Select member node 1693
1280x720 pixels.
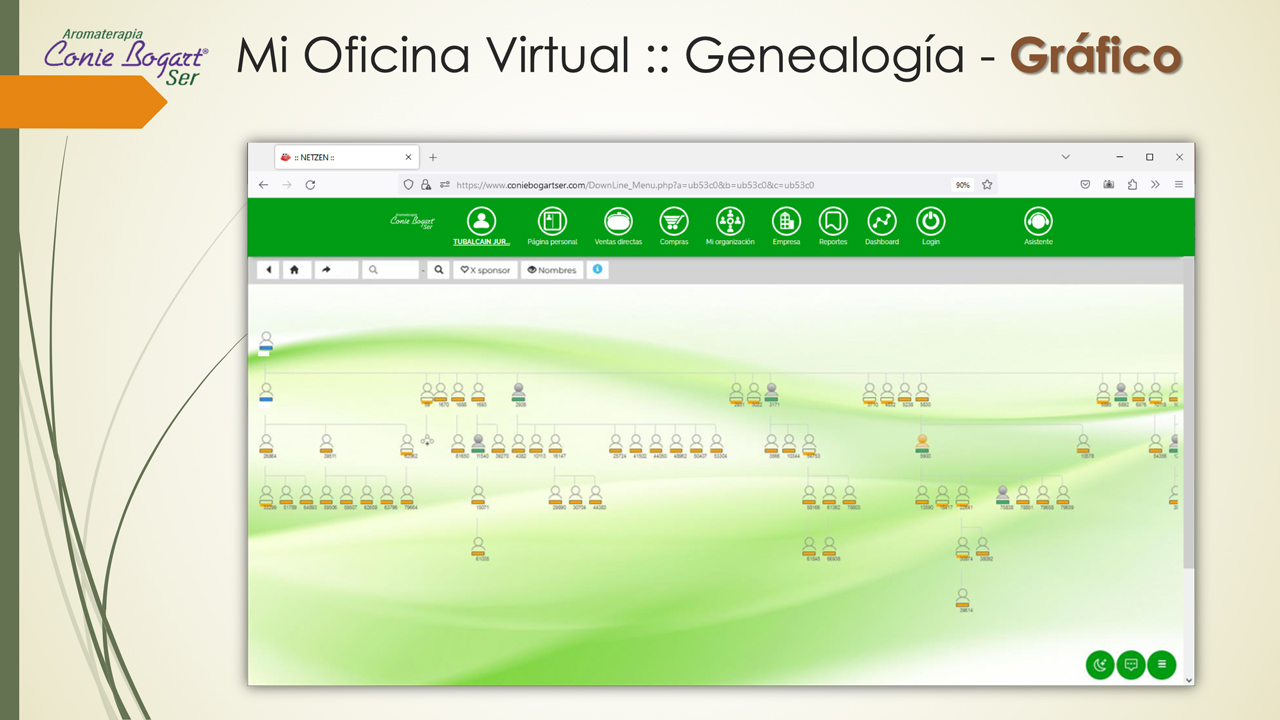click(479, 394)
